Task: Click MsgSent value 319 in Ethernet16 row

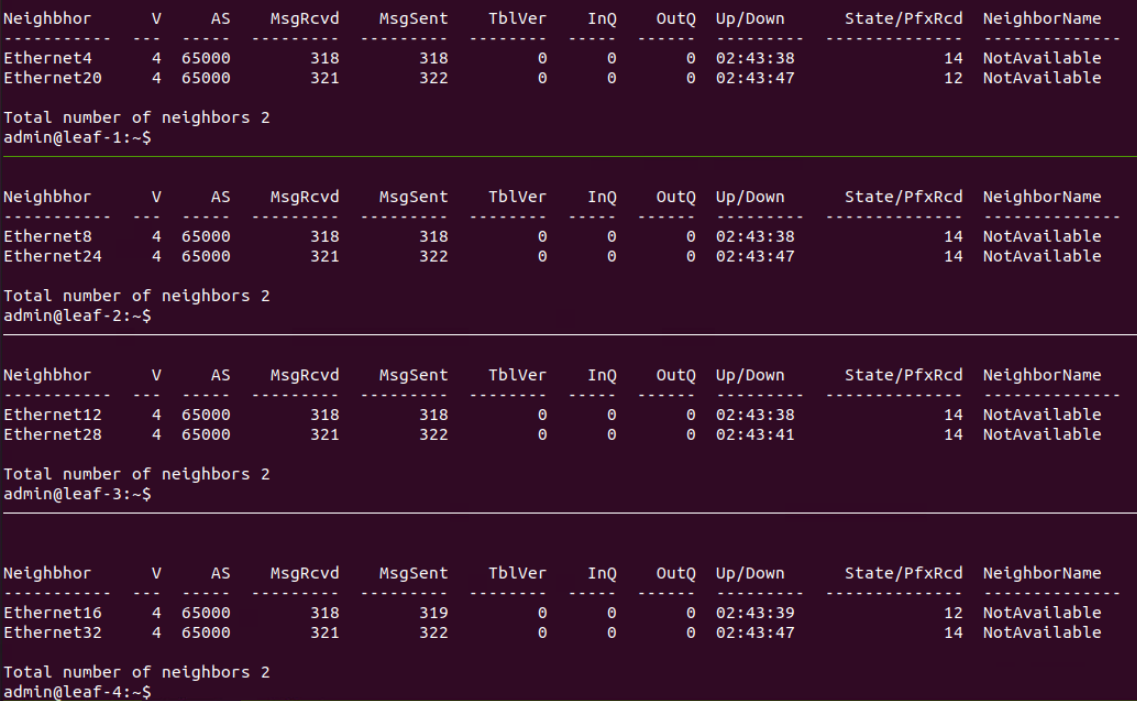Action: [x=434, y=613]
